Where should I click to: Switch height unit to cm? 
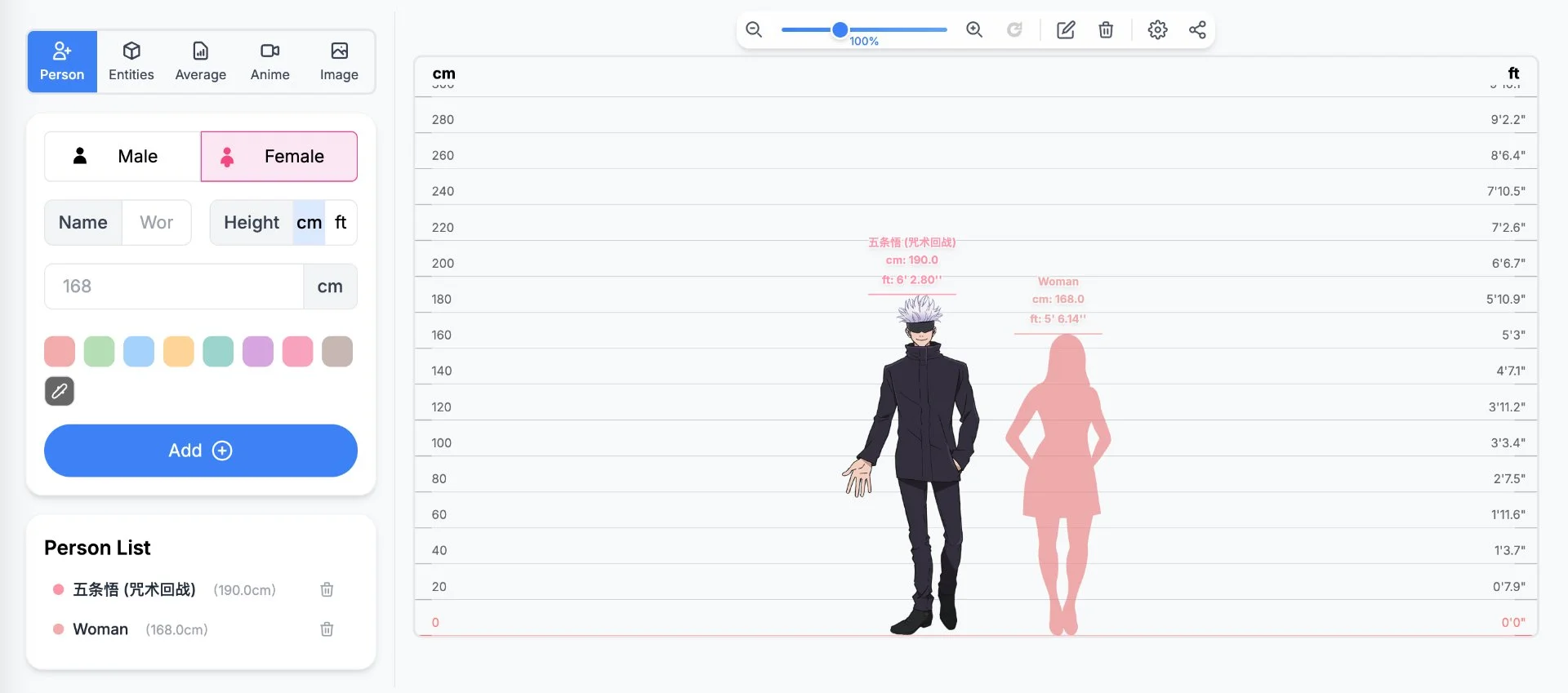tap(309, 223)
